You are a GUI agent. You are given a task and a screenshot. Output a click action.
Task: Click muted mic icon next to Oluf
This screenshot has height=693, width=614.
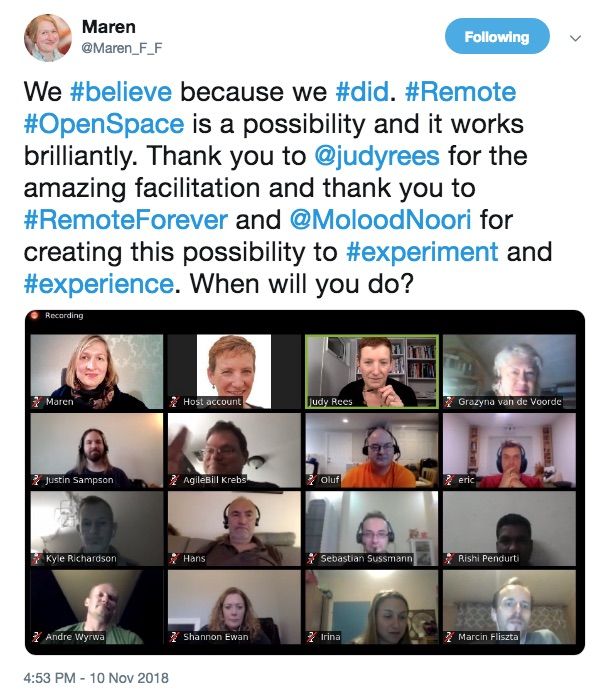(312, 480)
